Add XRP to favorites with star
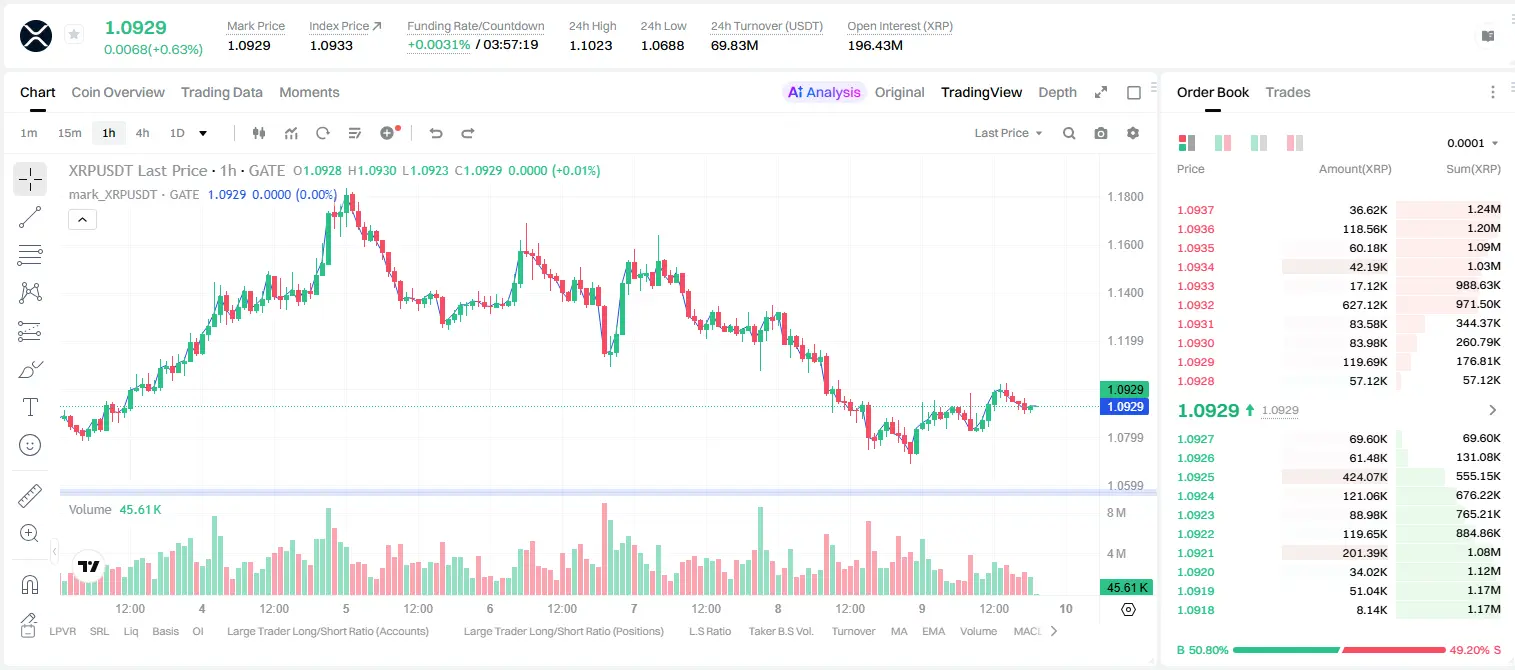Screen dimensions: 1515x670 point(74,35)
